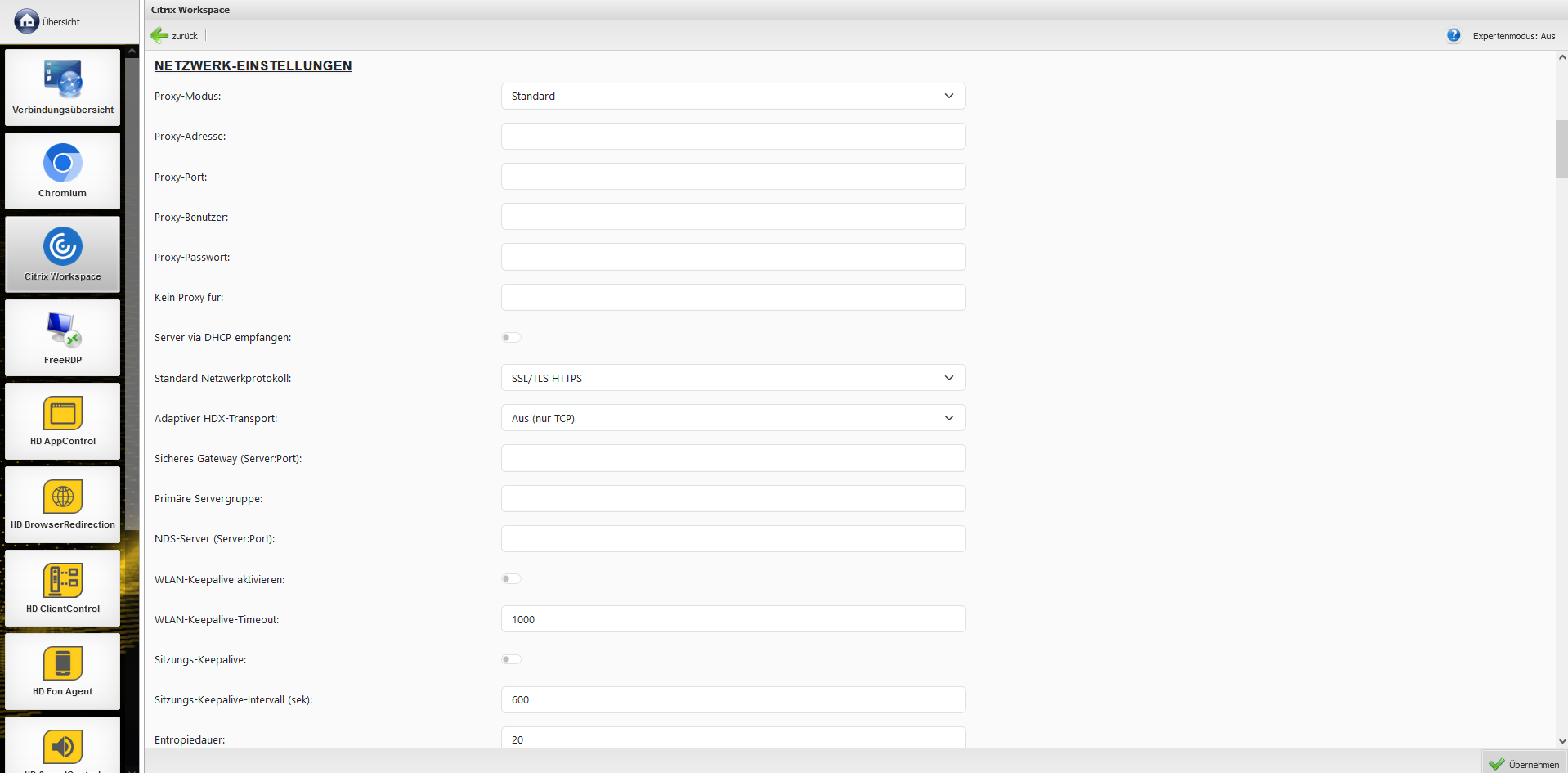Open the Übersicht home icon
This screenshot has width=1568, height=773.
point(27,21)
